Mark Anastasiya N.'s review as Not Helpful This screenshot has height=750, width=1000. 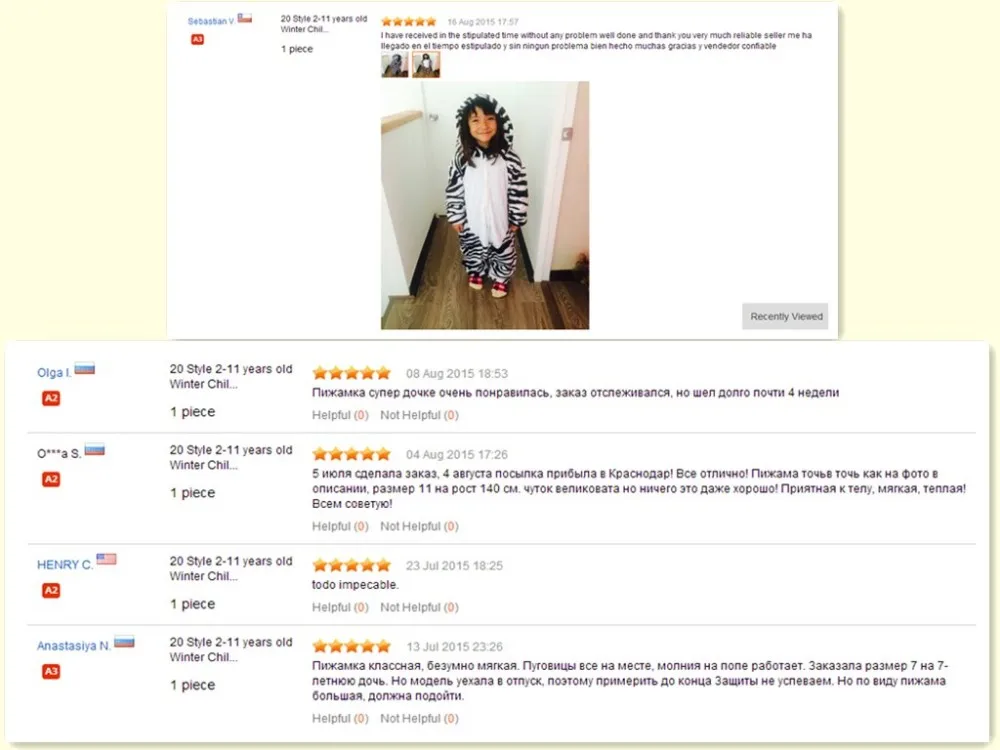point(419,718)
